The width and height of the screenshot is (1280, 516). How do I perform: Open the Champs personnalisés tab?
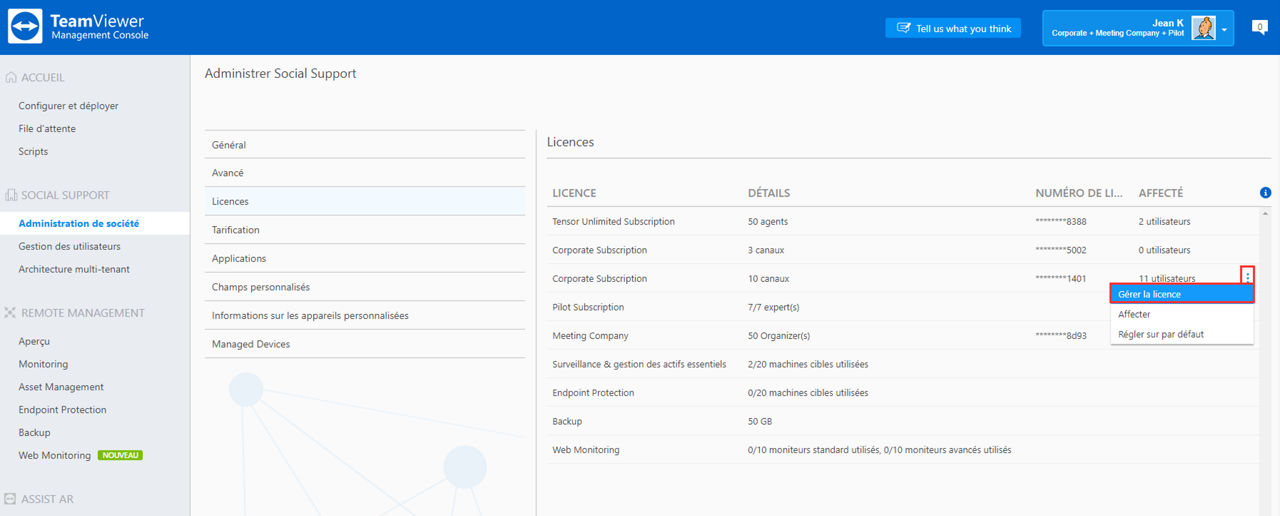click(365, 287)
